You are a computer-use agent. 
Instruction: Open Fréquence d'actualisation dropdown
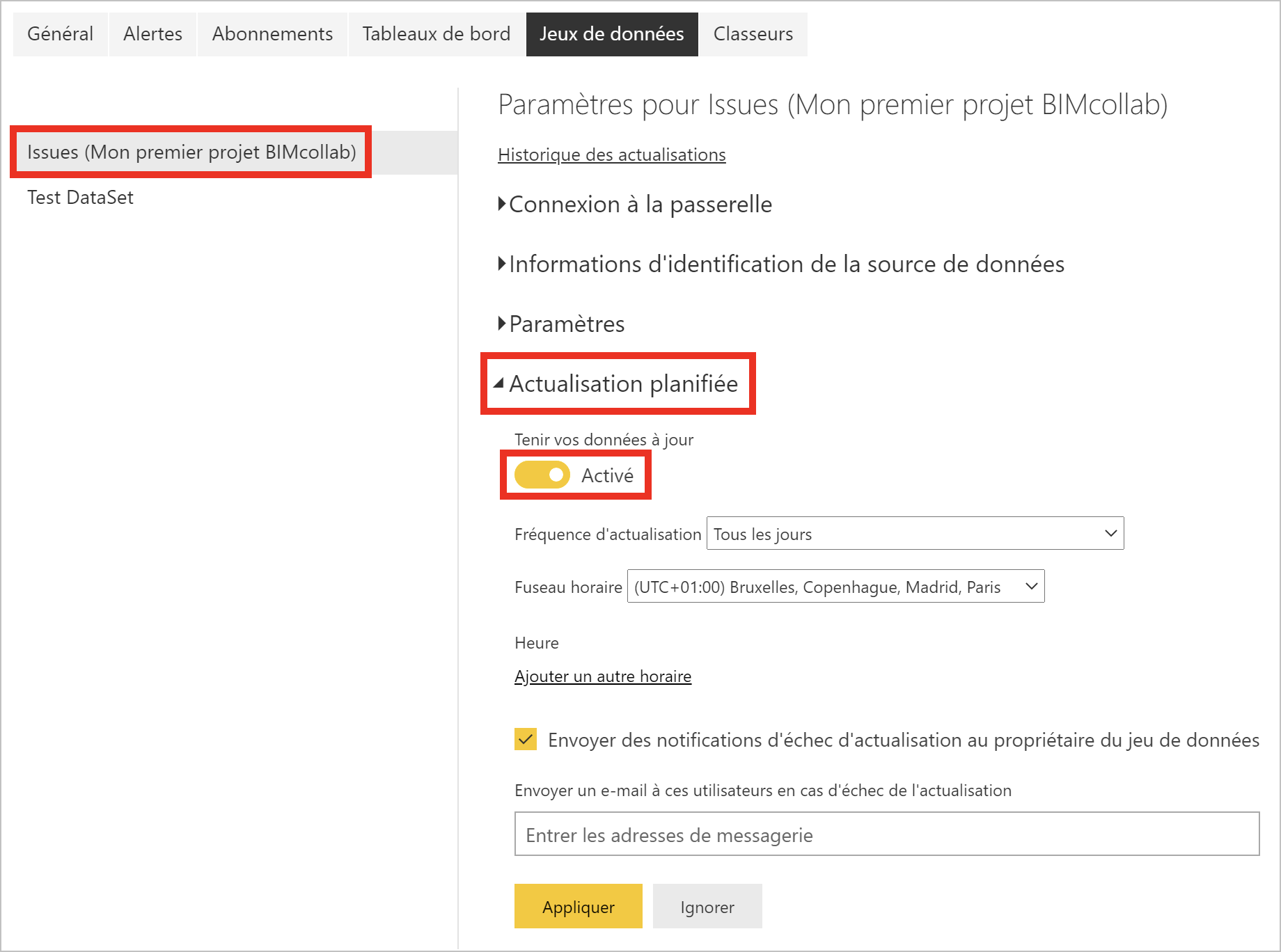915,534
